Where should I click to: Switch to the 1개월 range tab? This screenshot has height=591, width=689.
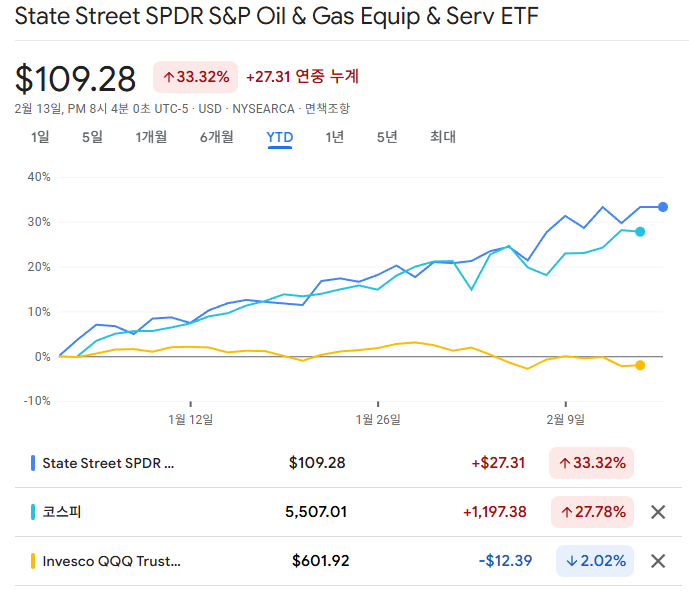tap(151, 137)
